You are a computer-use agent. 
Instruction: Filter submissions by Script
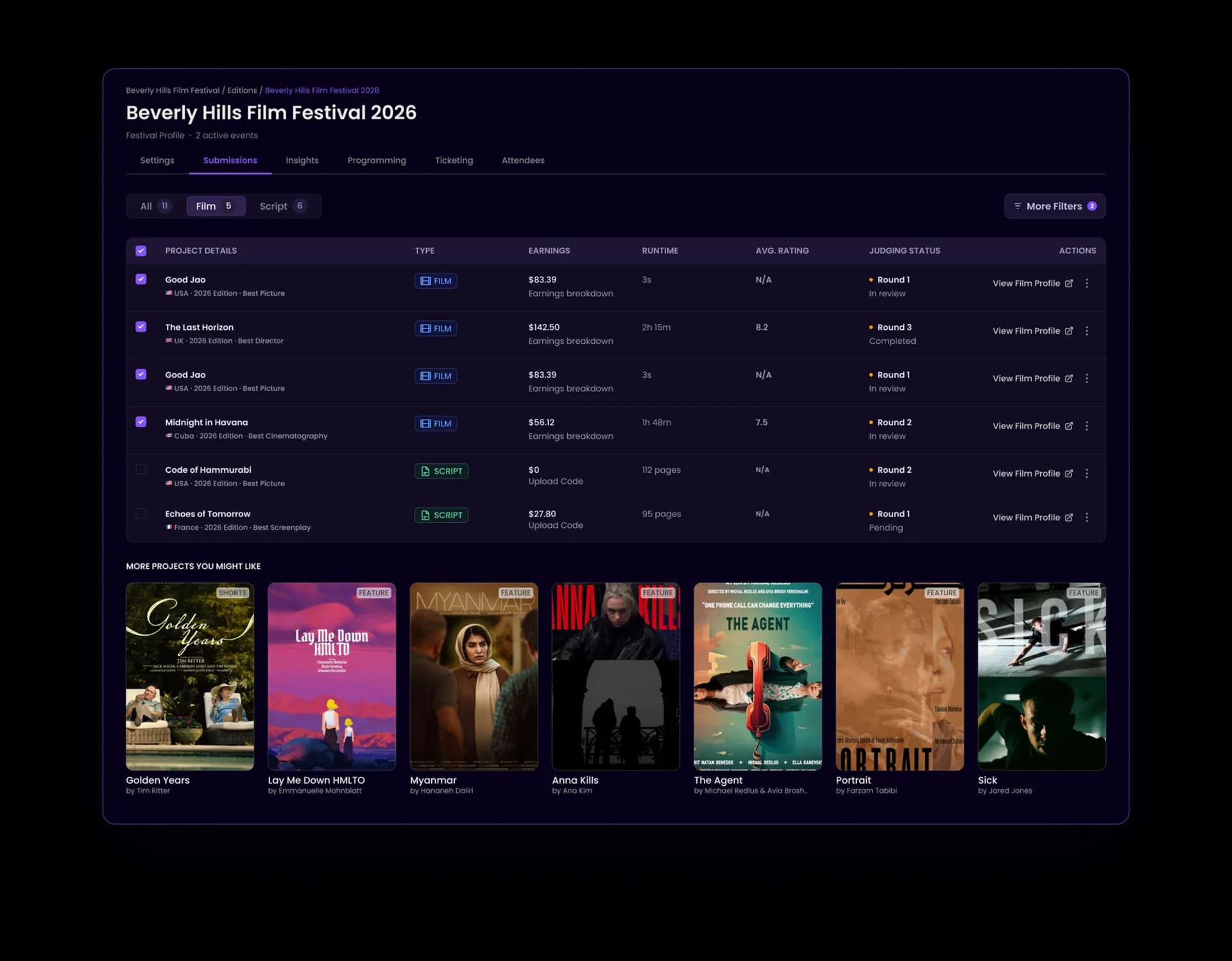coord(283,206)
